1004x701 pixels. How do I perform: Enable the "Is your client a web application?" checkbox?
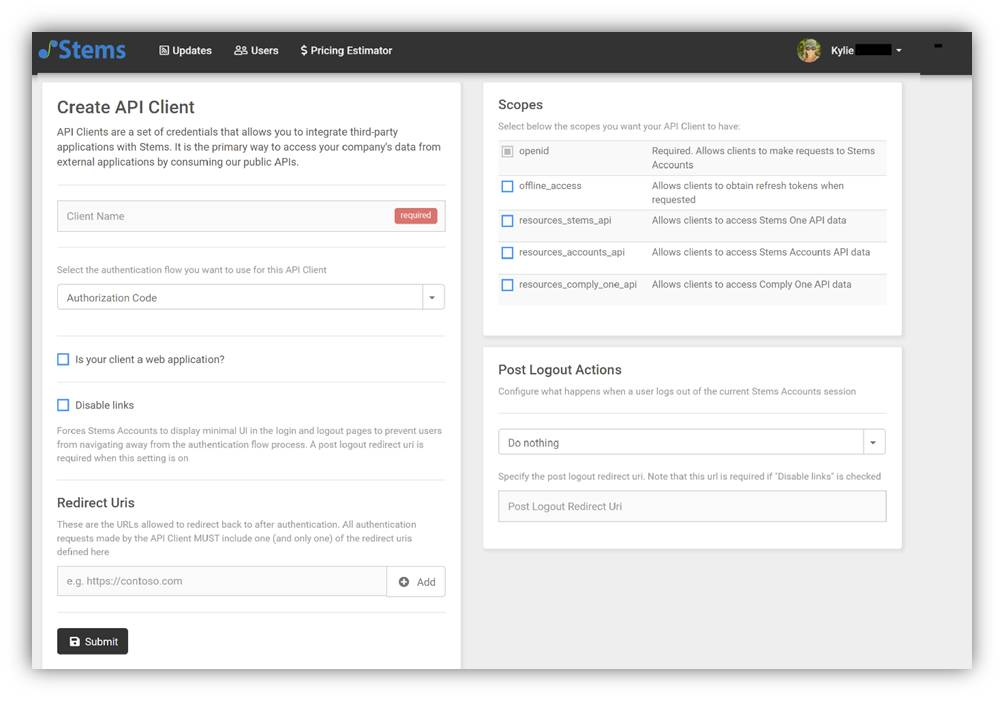pyautogui.click(x=63, y=359)
